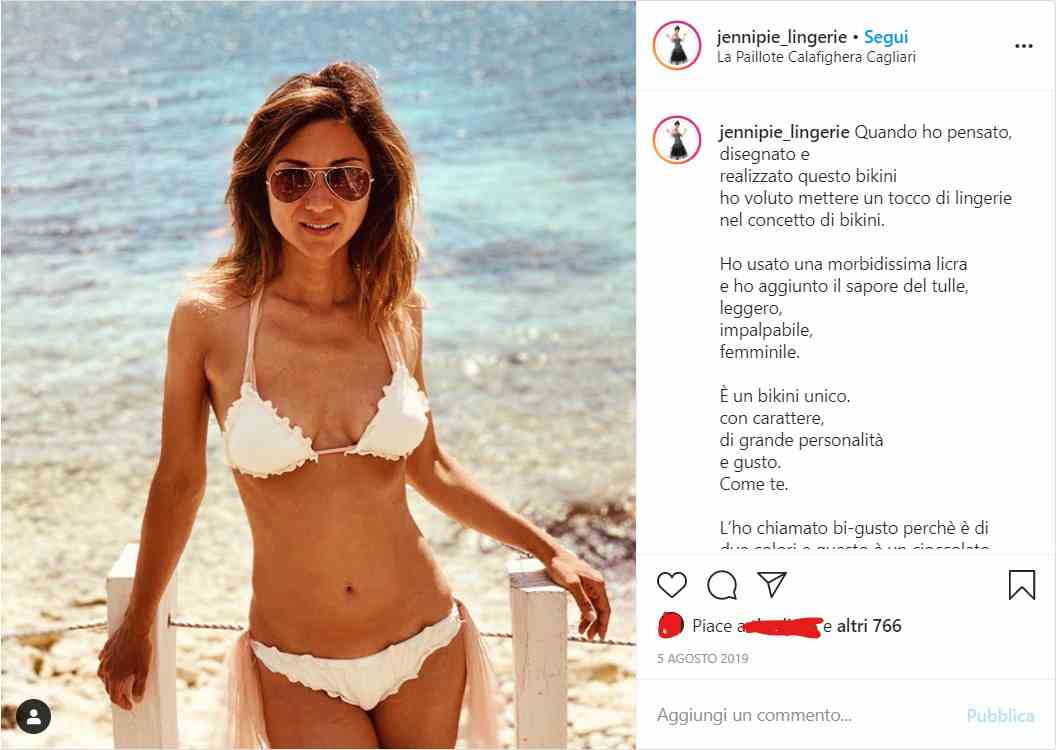Open jennipie_lingerie username in the caption
1056x750 pixels.
point(784,132)
